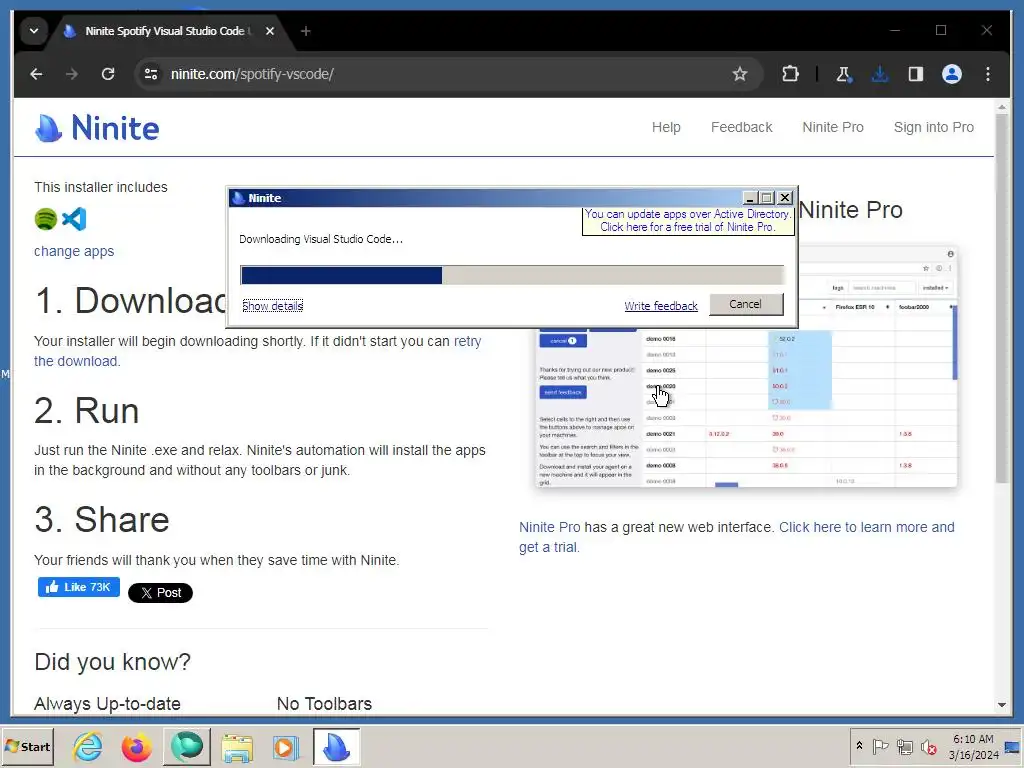Click the Always Up-to-date heading
1024x768 pixels.
[107, 703]
